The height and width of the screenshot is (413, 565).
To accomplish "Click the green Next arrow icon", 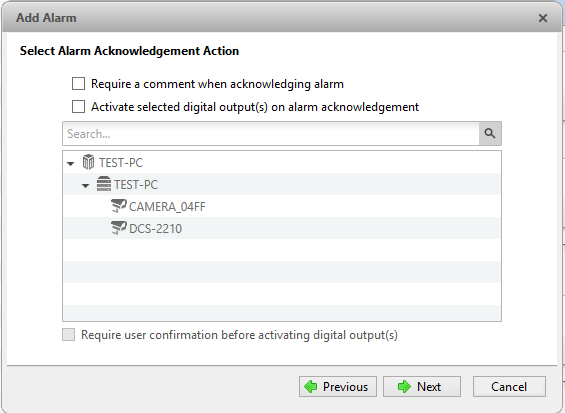I will (x=404, y=387).
